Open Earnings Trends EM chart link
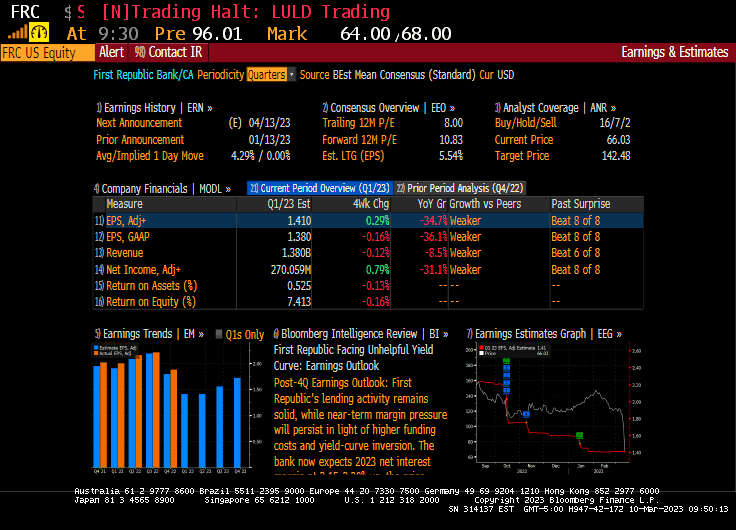The image size is (736, 530). point(149,334)
